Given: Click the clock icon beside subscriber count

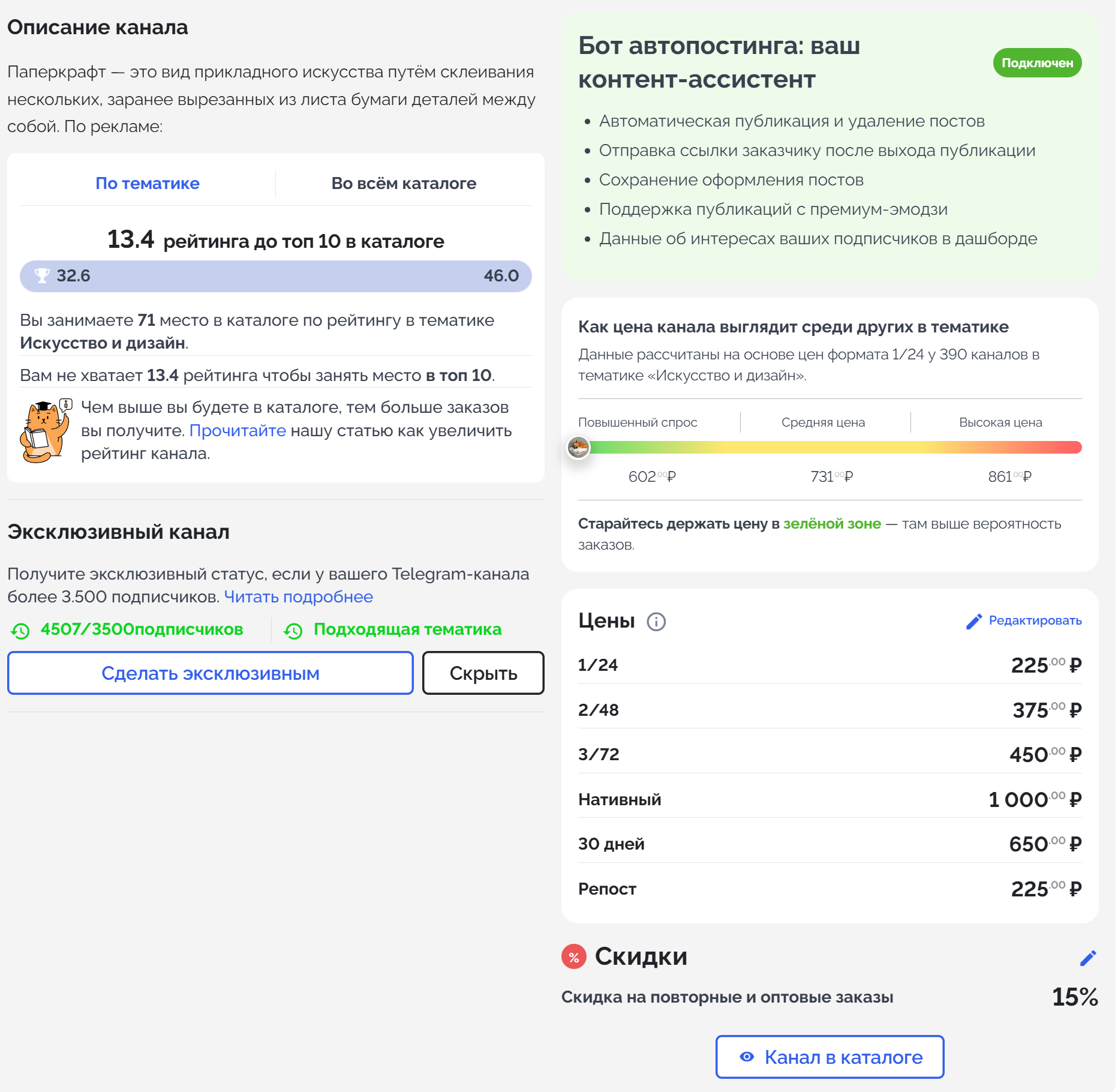Looking at the screenshot, I should coord(20,631).
